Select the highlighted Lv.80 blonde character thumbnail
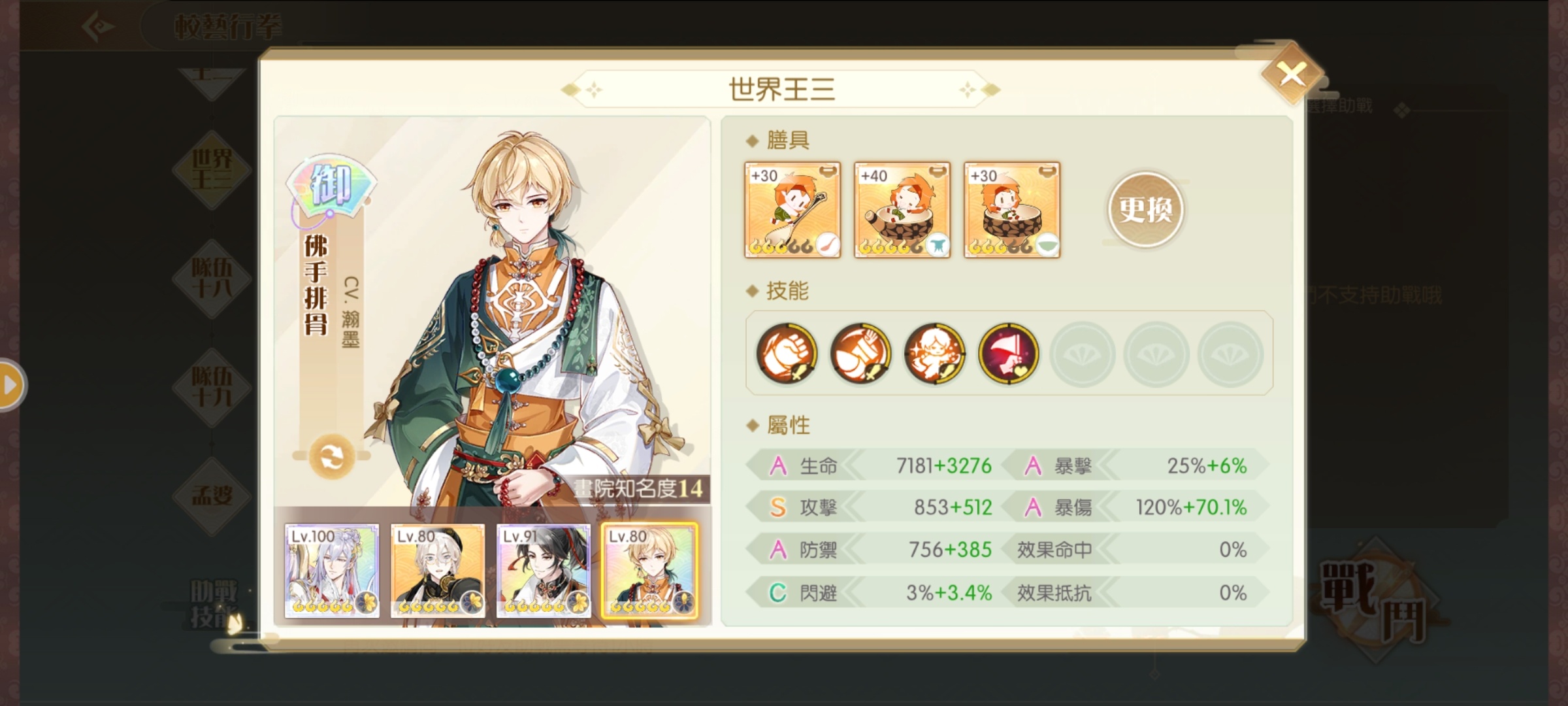Image resolution: width=1568 pixels, height=706 pixels. point(650,571)
